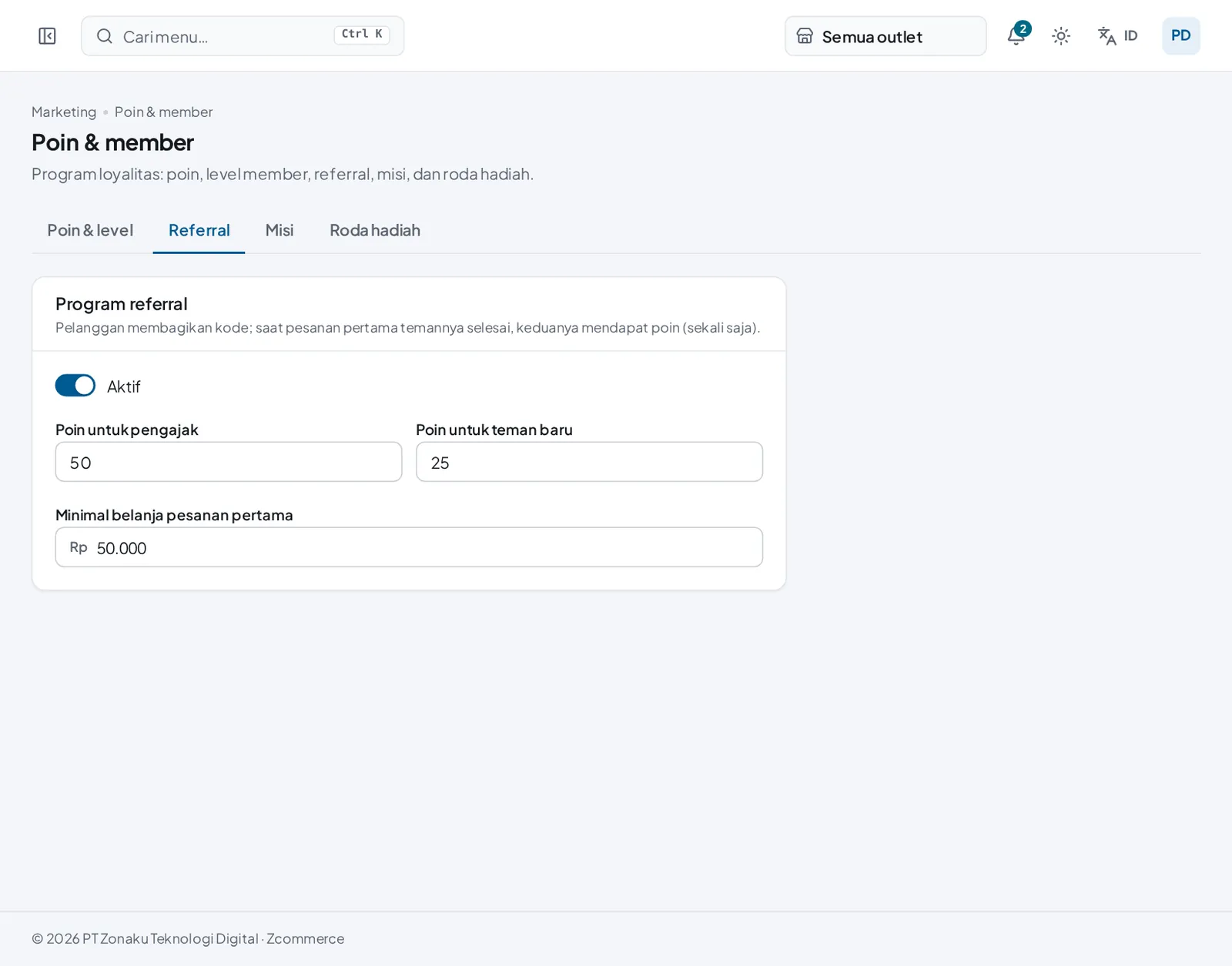Switch language via ID translate icon
This screenshot has height=966, width=1232.
(x=1117, y=36)
